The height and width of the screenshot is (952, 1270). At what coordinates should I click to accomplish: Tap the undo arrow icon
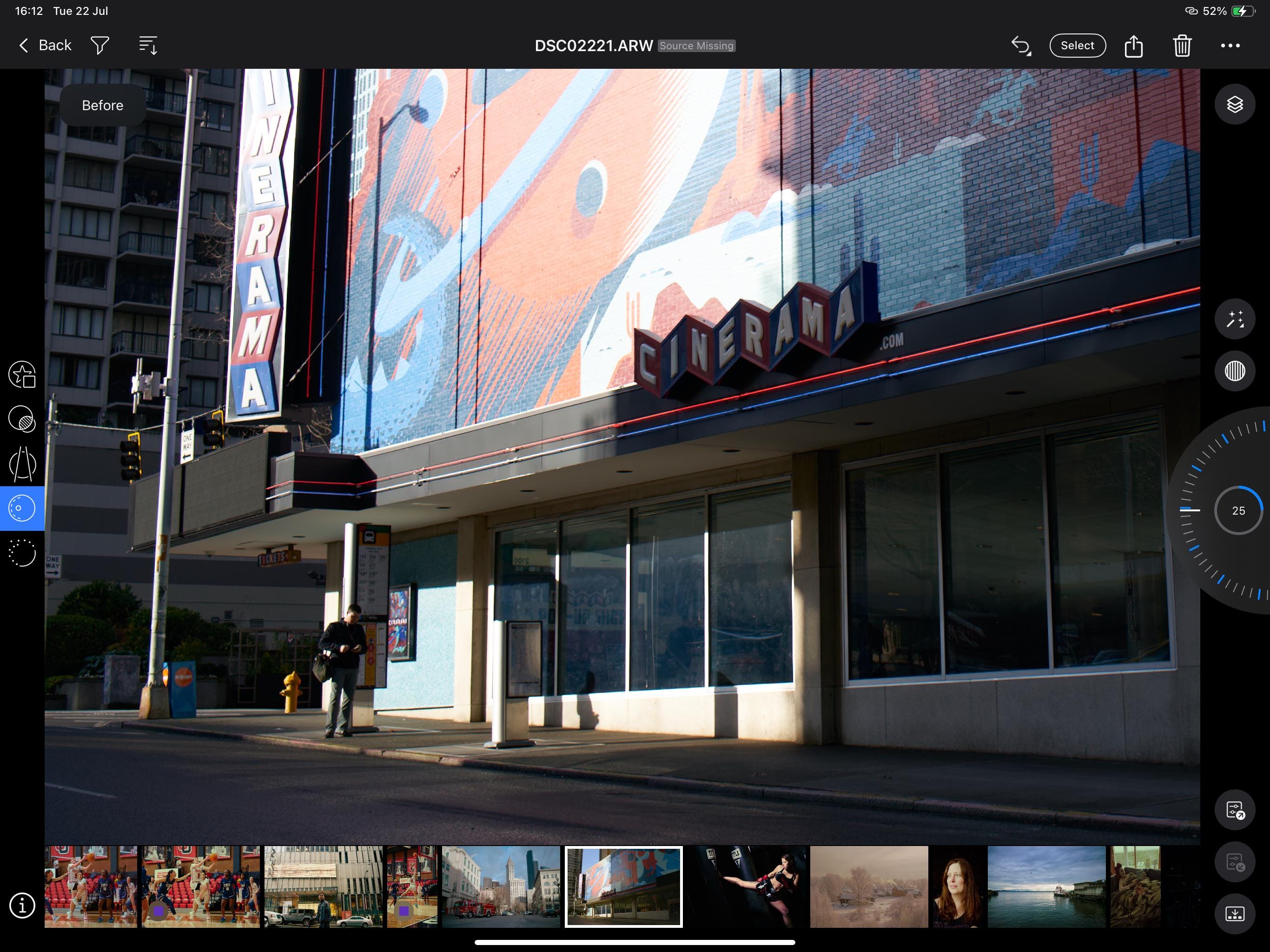point(1021,46)
